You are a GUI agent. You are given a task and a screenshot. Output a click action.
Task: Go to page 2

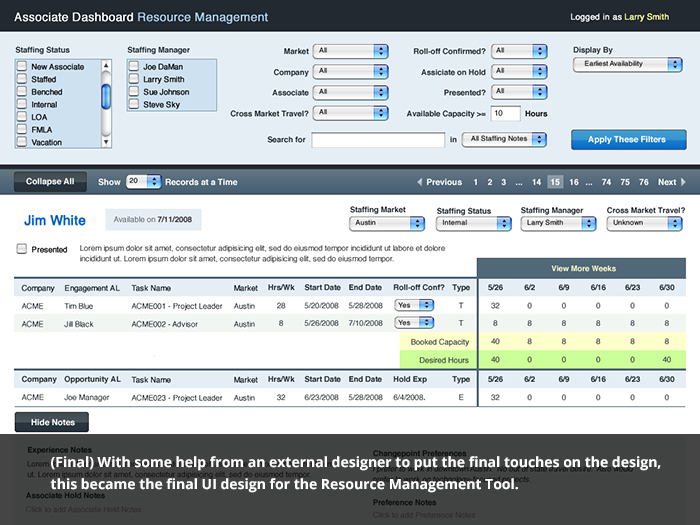[x=490, y=182]
